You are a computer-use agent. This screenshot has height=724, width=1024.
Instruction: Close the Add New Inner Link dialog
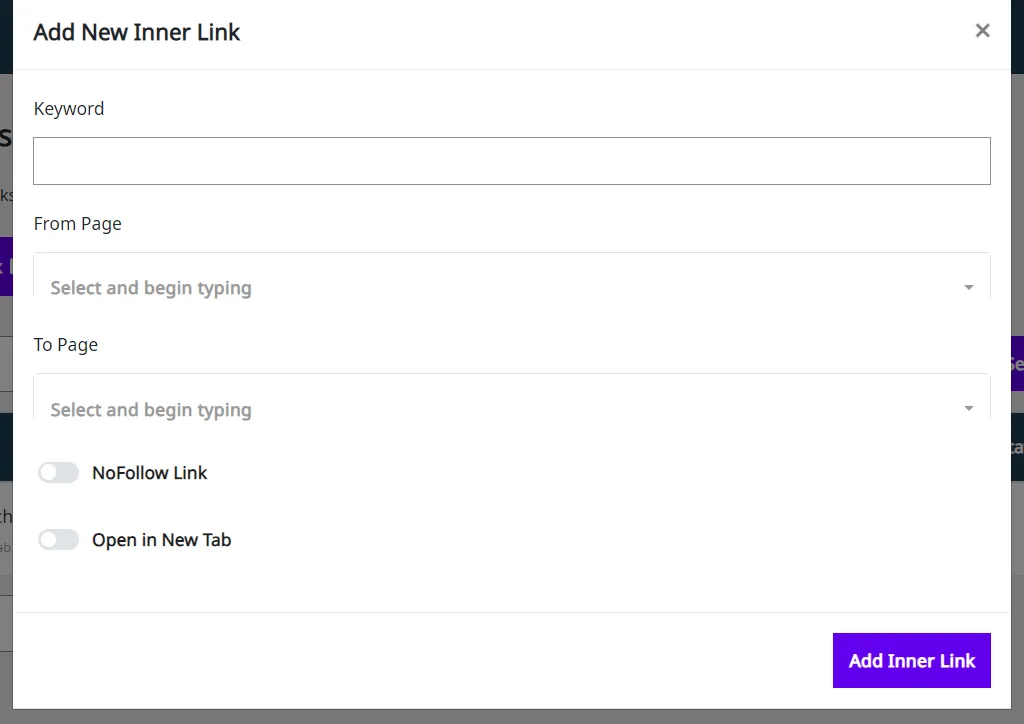pos(982,31)
